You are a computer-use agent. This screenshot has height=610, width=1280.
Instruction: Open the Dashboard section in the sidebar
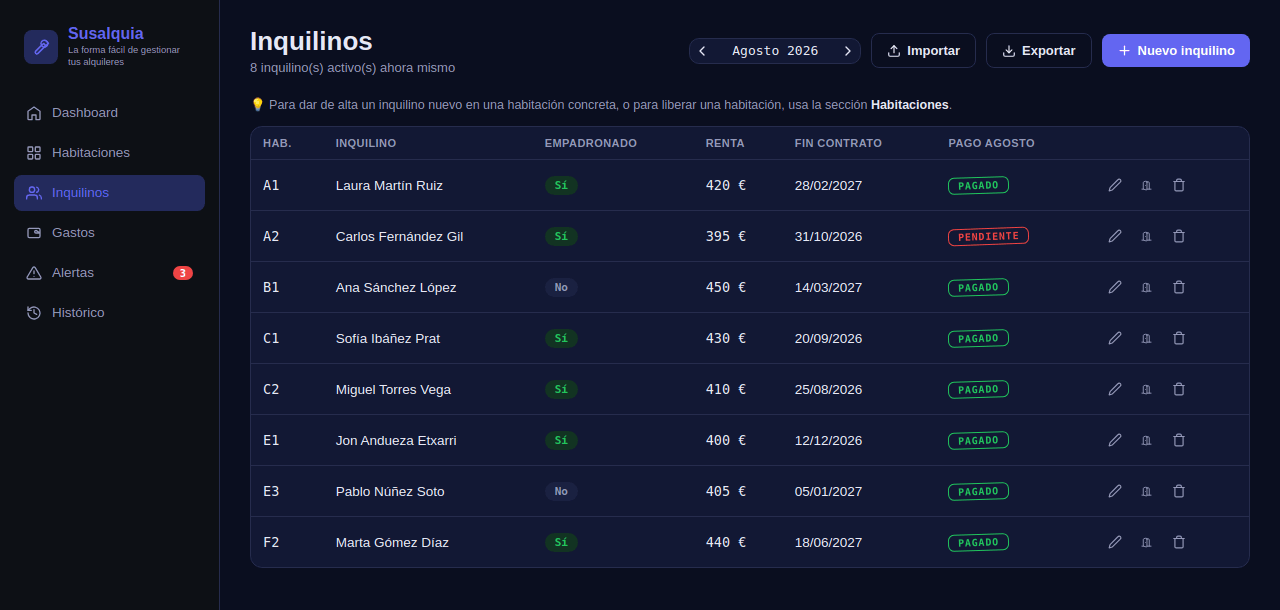[109, 113]
